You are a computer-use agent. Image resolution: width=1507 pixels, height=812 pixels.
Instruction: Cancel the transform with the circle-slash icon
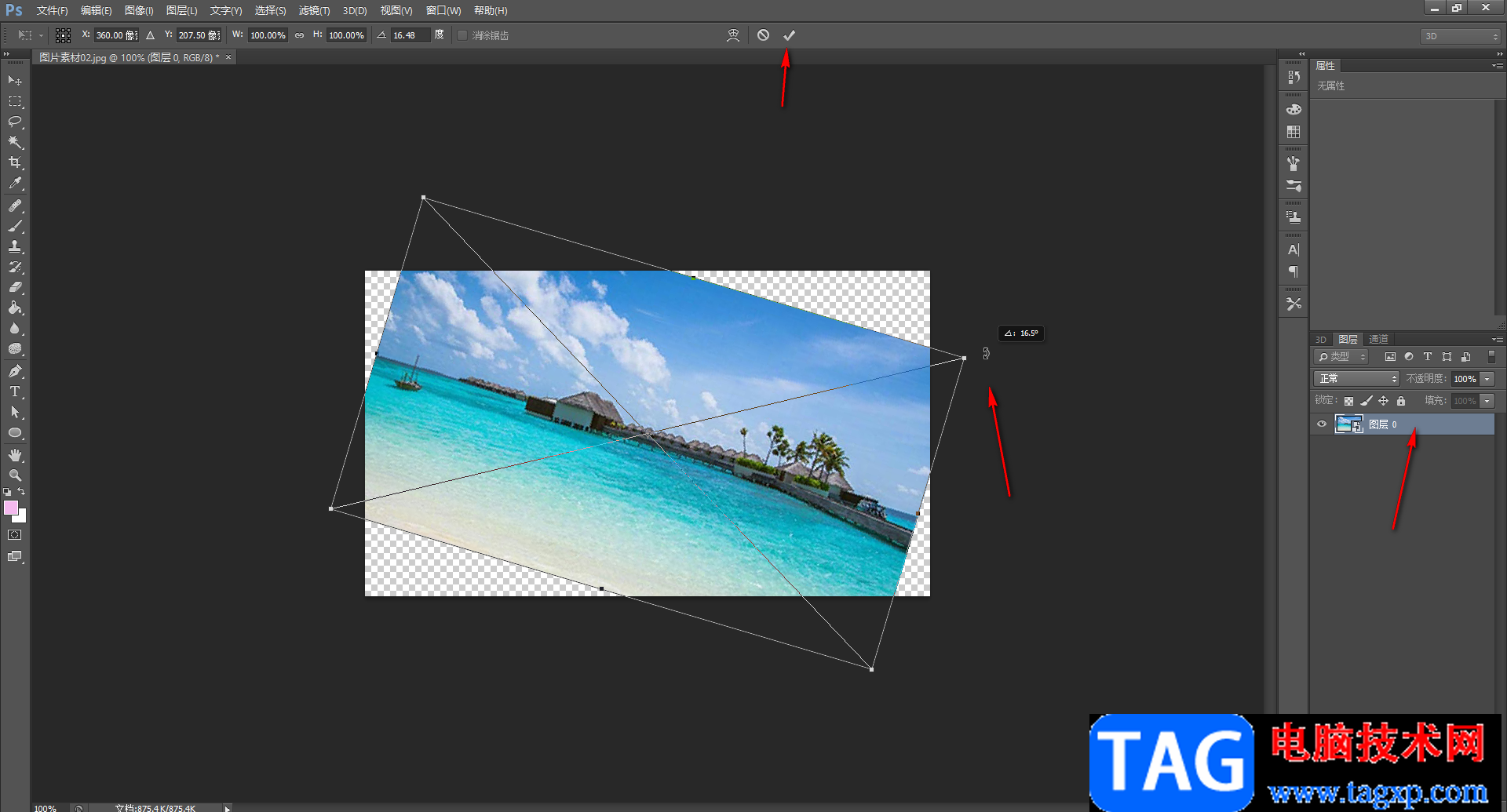[763, 35]
